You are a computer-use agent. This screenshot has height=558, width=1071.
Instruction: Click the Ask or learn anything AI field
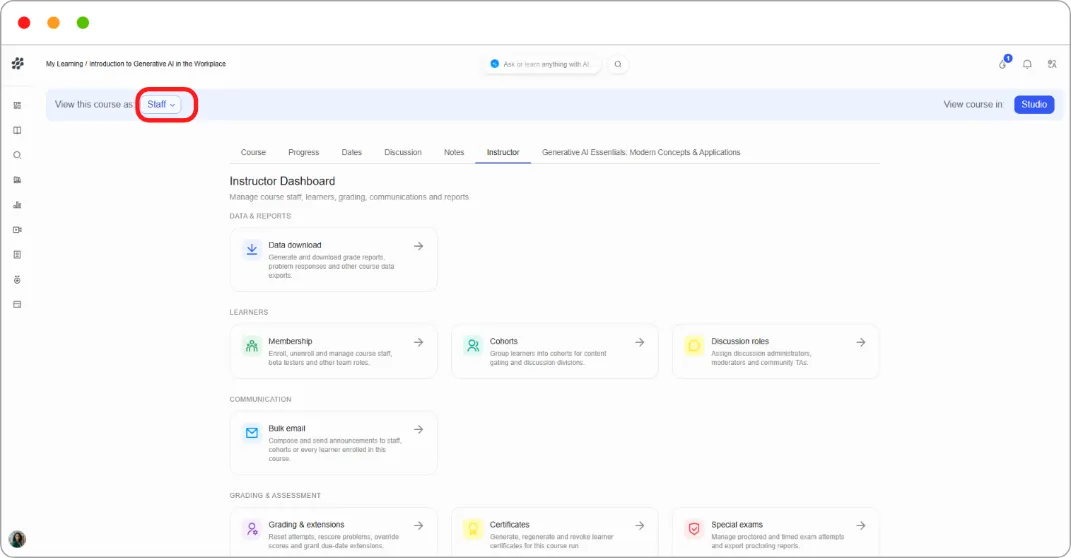tap(541, 64)
